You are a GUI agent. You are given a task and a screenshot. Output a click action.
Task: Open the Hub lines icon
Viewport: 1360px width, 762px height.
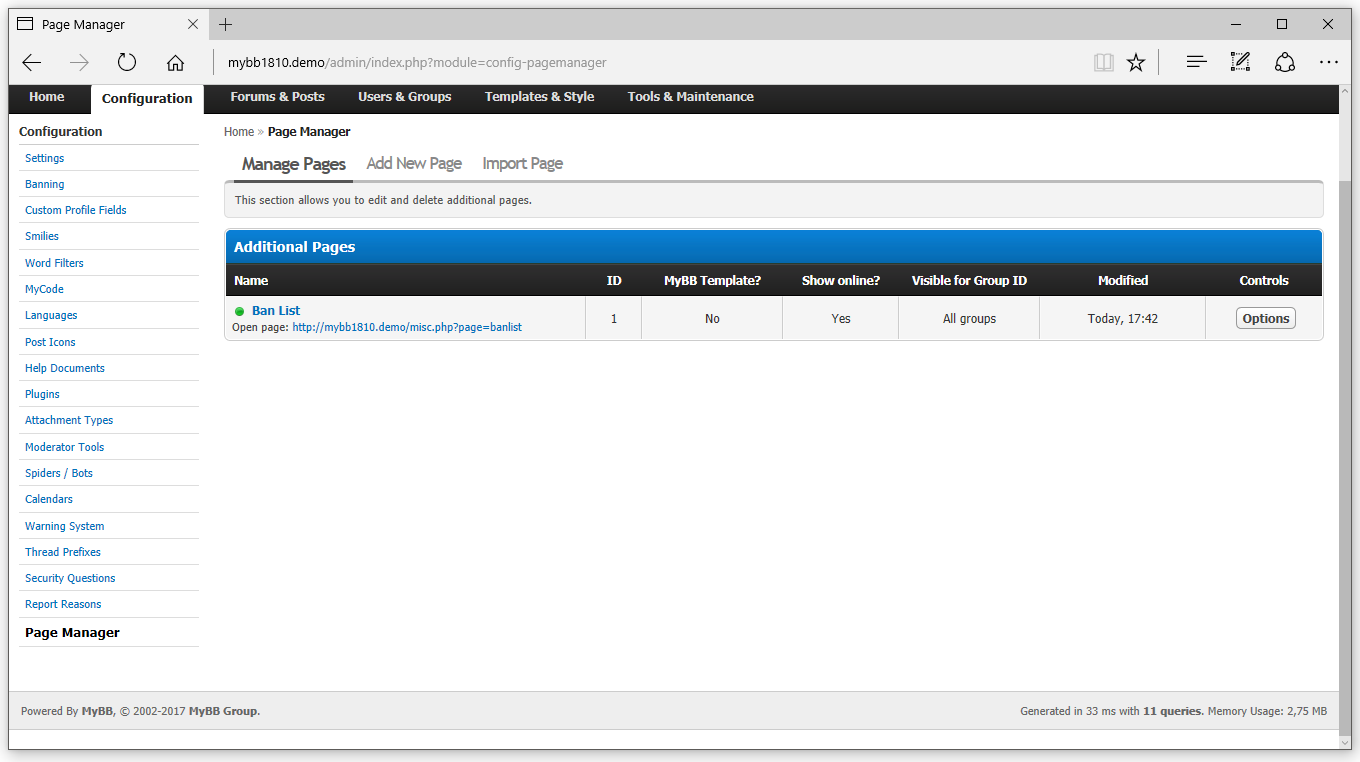(1196, 63)
